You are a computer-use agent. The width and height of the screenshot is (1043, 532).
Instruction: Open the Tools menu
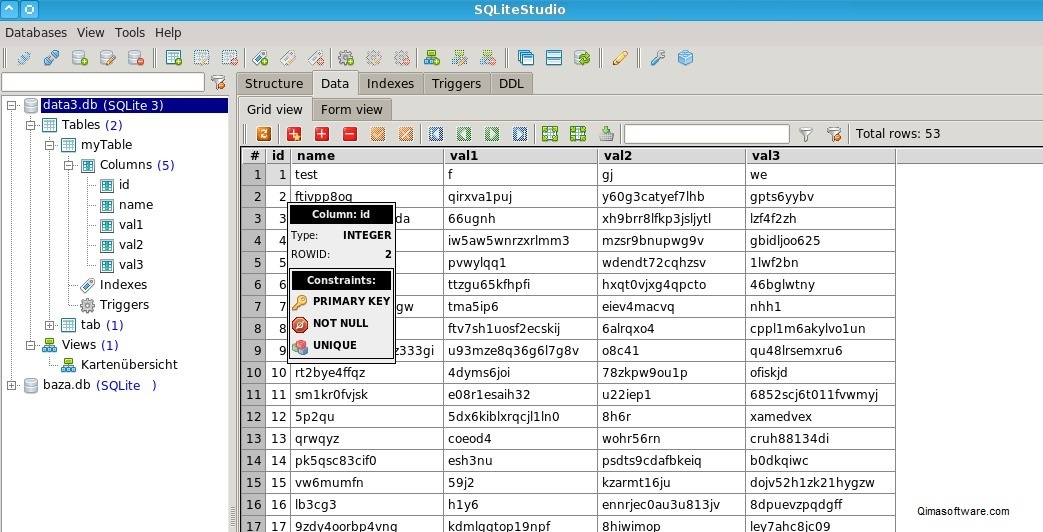[130, 33]
